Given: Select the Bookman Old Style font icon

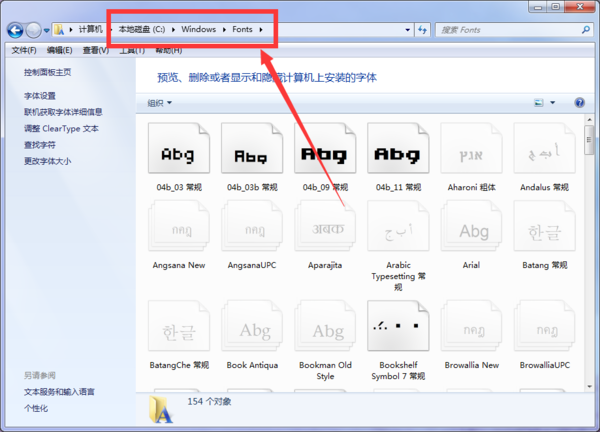Looking at the screenshot, I should (x=325, y=326).
